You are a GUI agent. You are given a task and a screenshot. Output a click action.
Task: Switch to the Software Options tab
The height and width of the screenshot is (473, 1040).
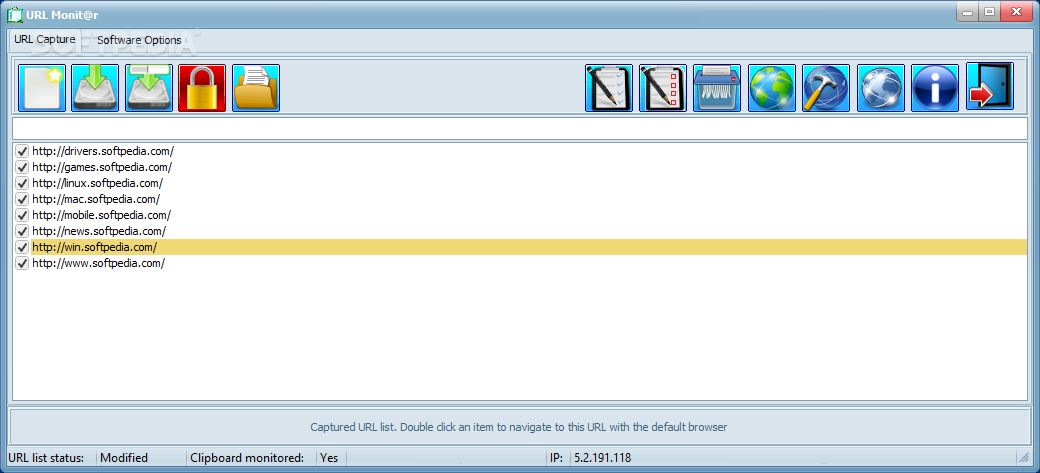(139, 40)
